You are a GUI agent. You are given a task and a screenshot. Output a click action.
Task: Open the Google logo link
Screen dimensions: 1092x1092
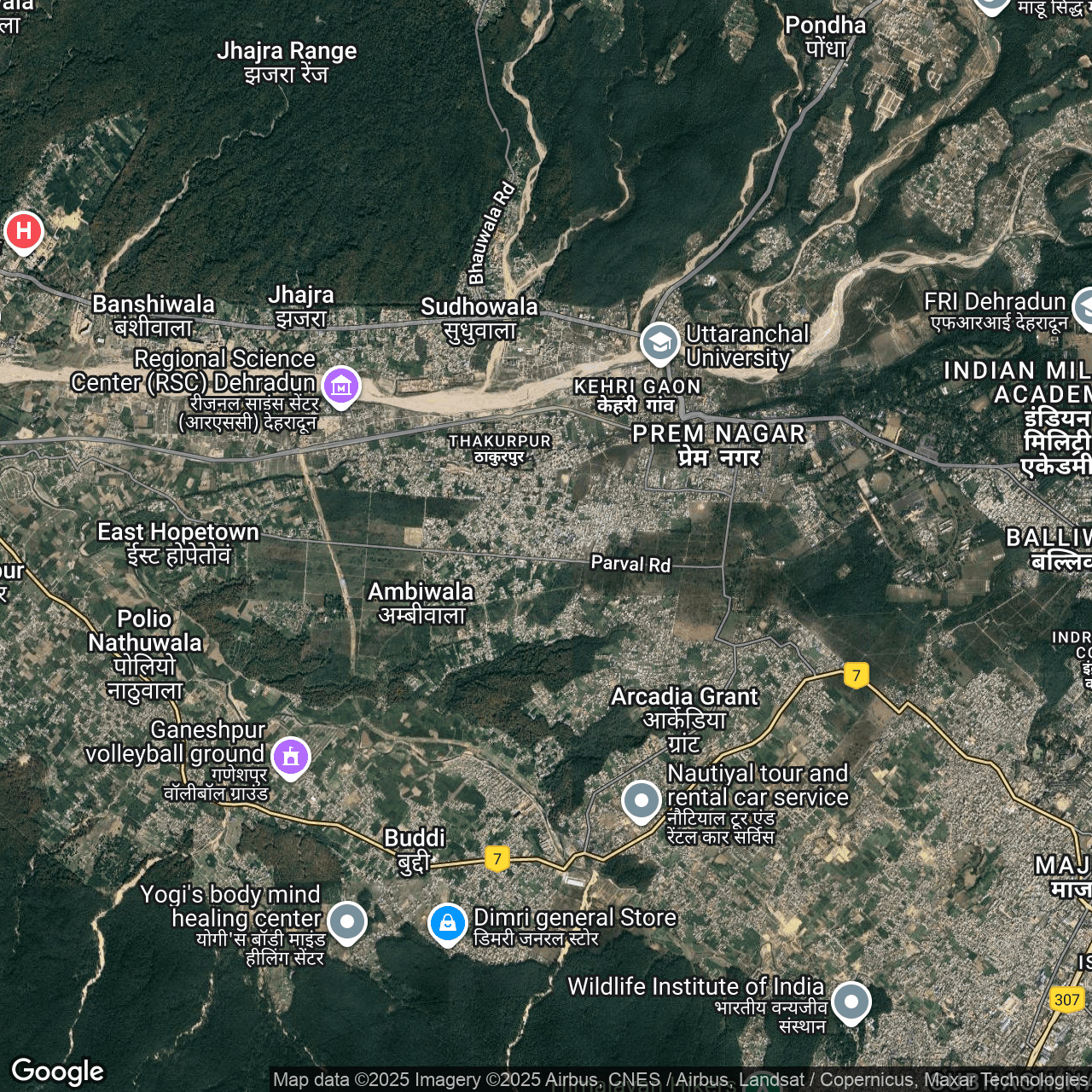tap(58, 1071)
